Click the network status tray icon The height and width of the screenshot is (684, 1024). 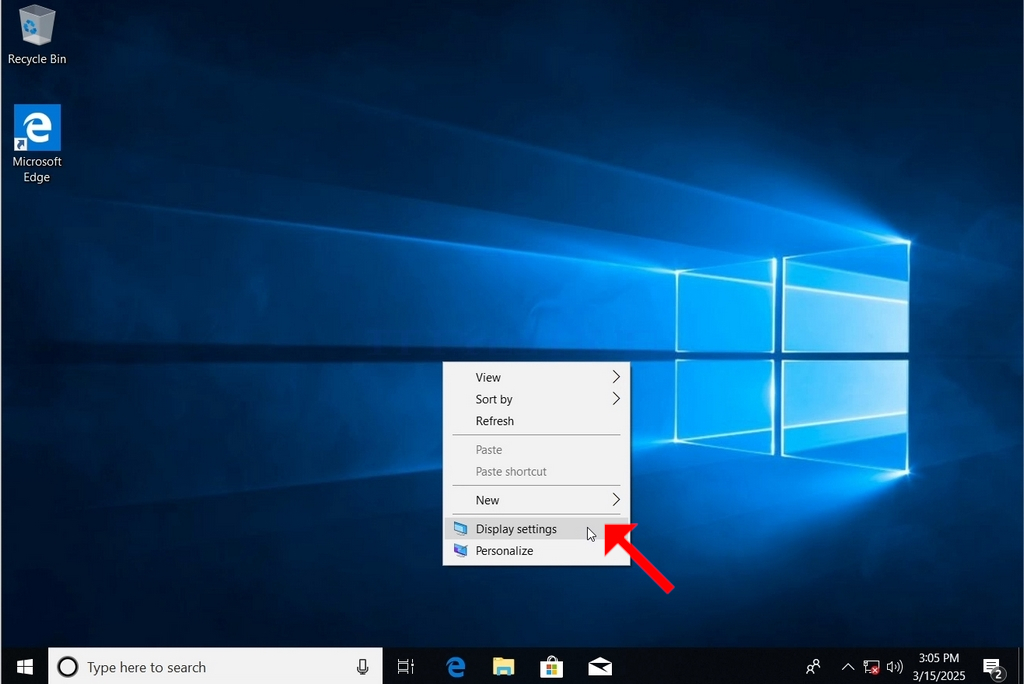[x=871, y=667]
